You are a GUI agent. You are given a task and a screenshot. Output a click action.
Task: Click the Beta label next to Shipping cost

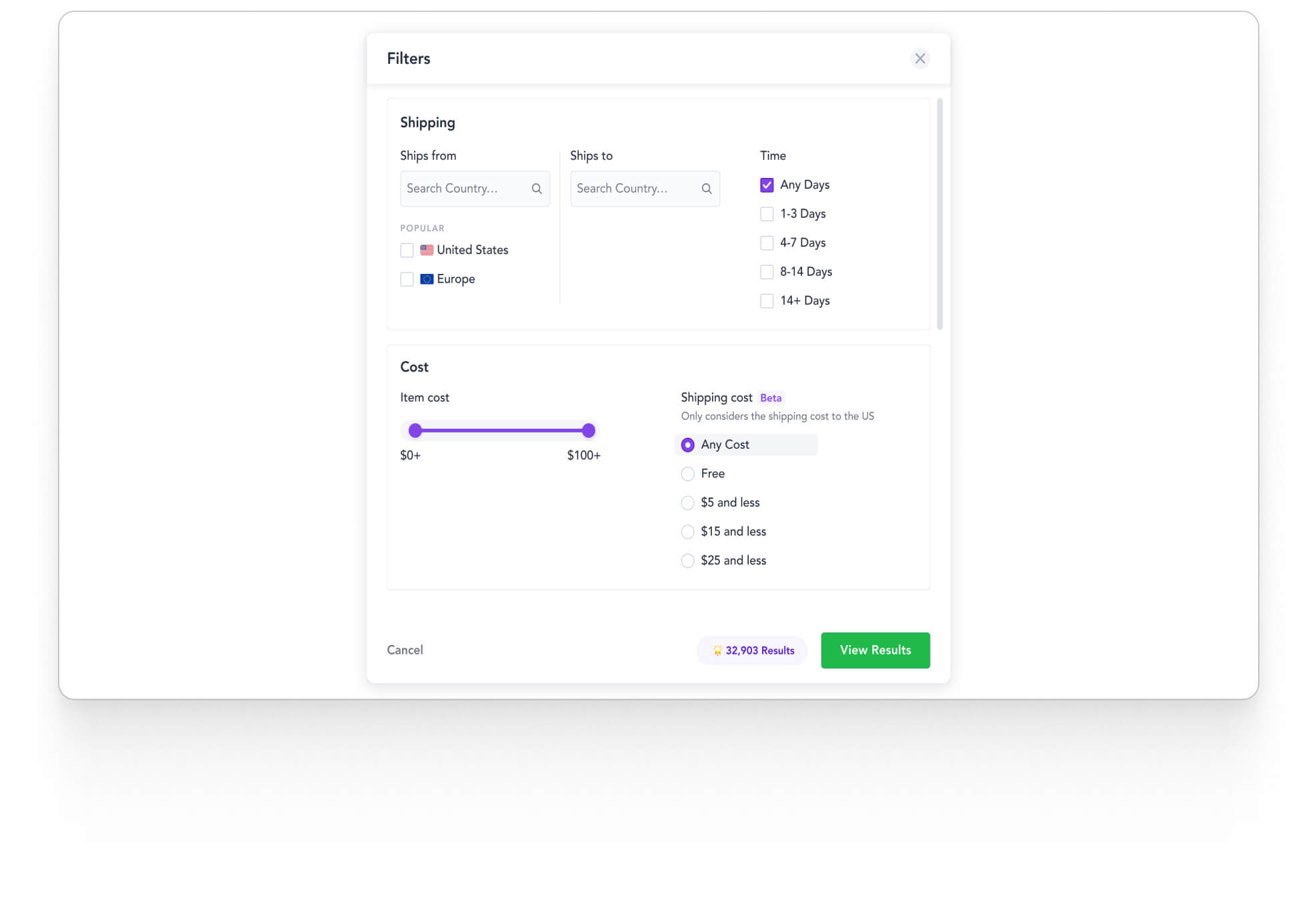point(770,398)
